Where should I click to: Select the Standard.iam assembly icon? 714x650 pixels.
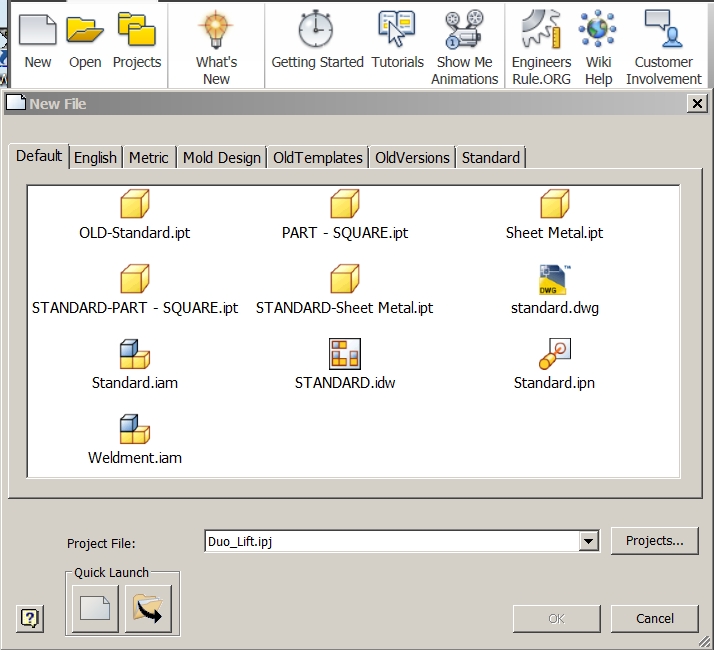click(135, 354)
